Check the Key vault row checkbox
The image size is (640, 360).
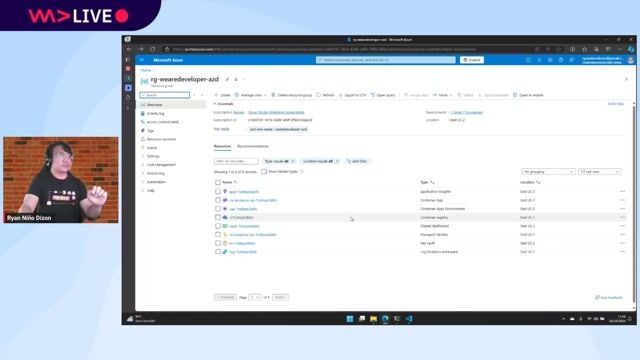coord(218,243)
